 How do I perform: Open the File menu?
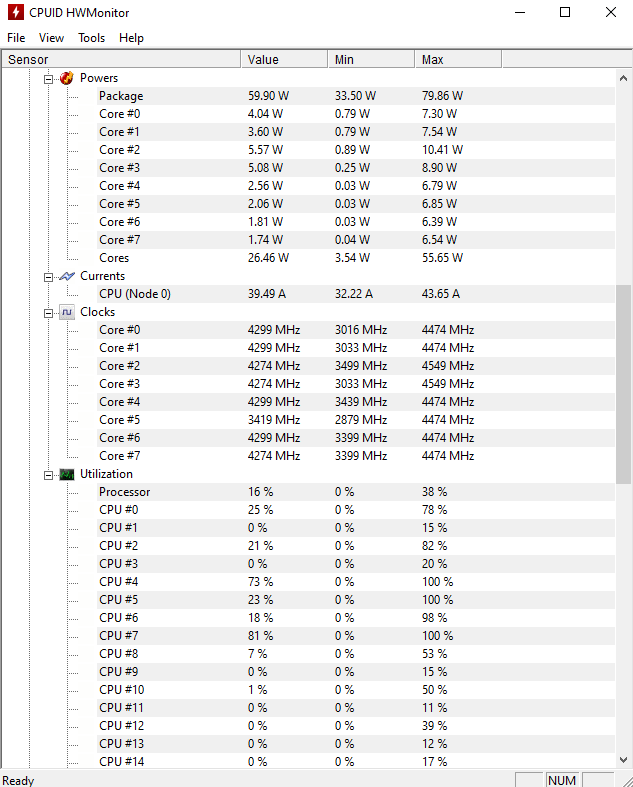pos(16,38)
